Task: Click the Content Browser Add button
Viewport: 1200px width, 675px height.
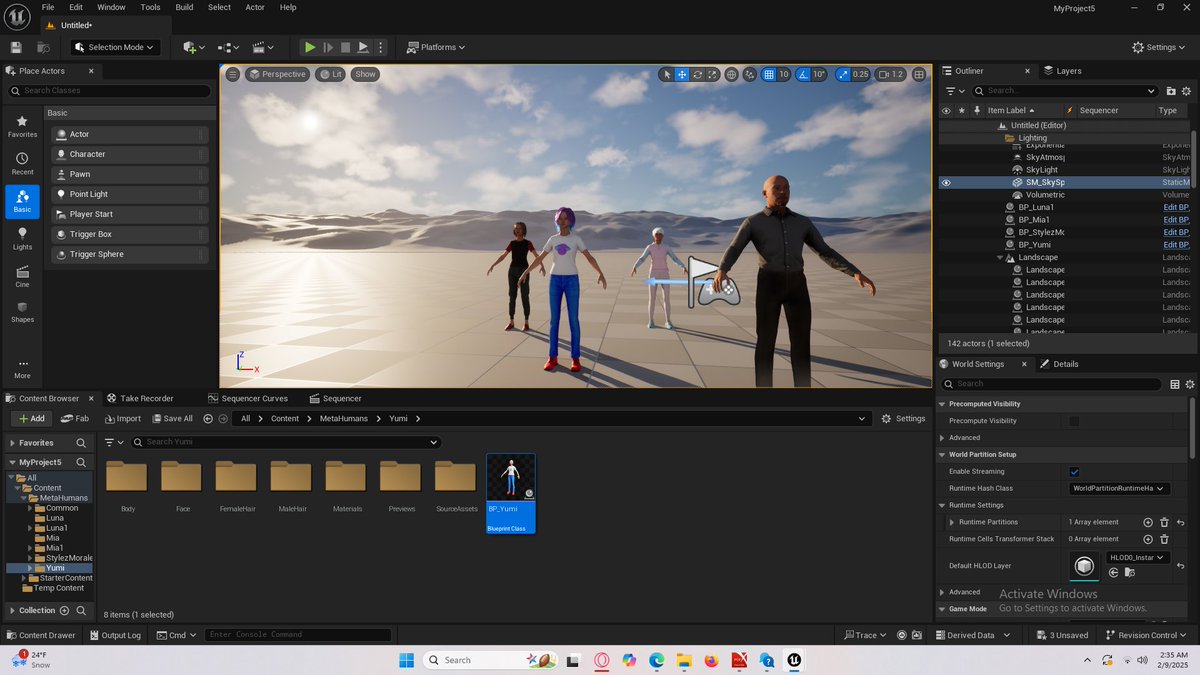Action: [31, 419]
